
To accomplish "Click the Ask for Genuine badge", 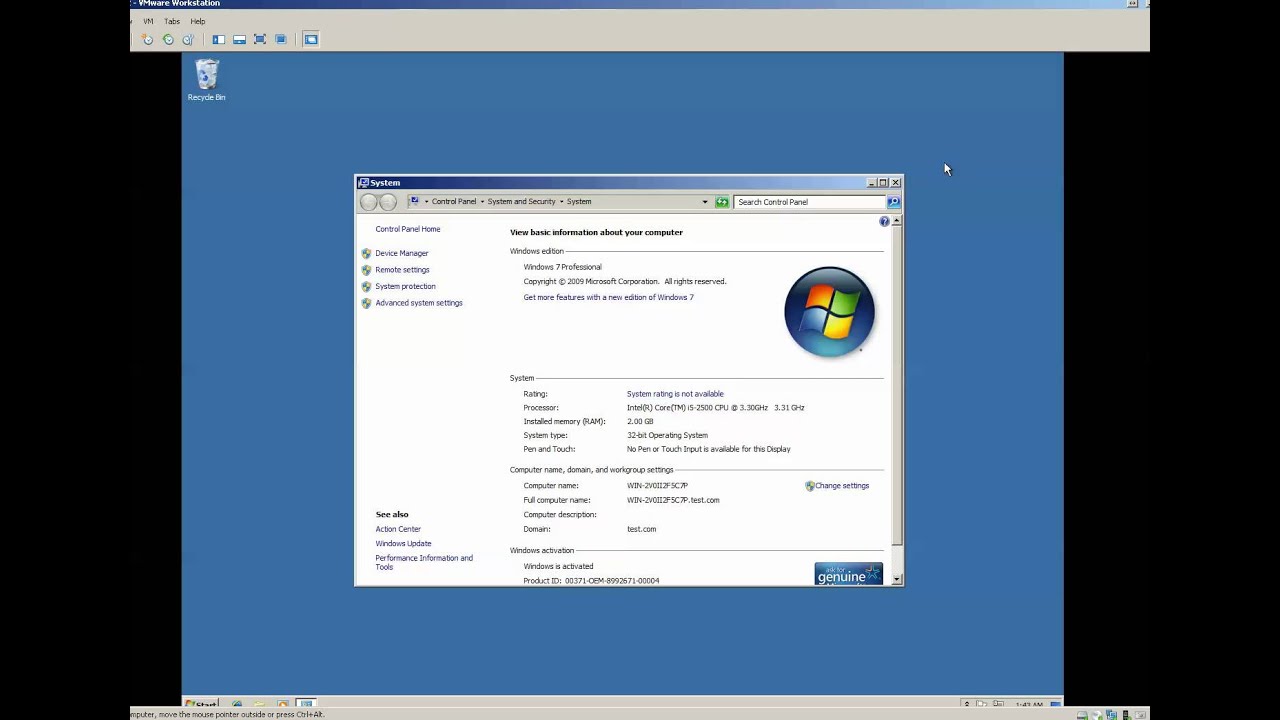I will [849, 574].
